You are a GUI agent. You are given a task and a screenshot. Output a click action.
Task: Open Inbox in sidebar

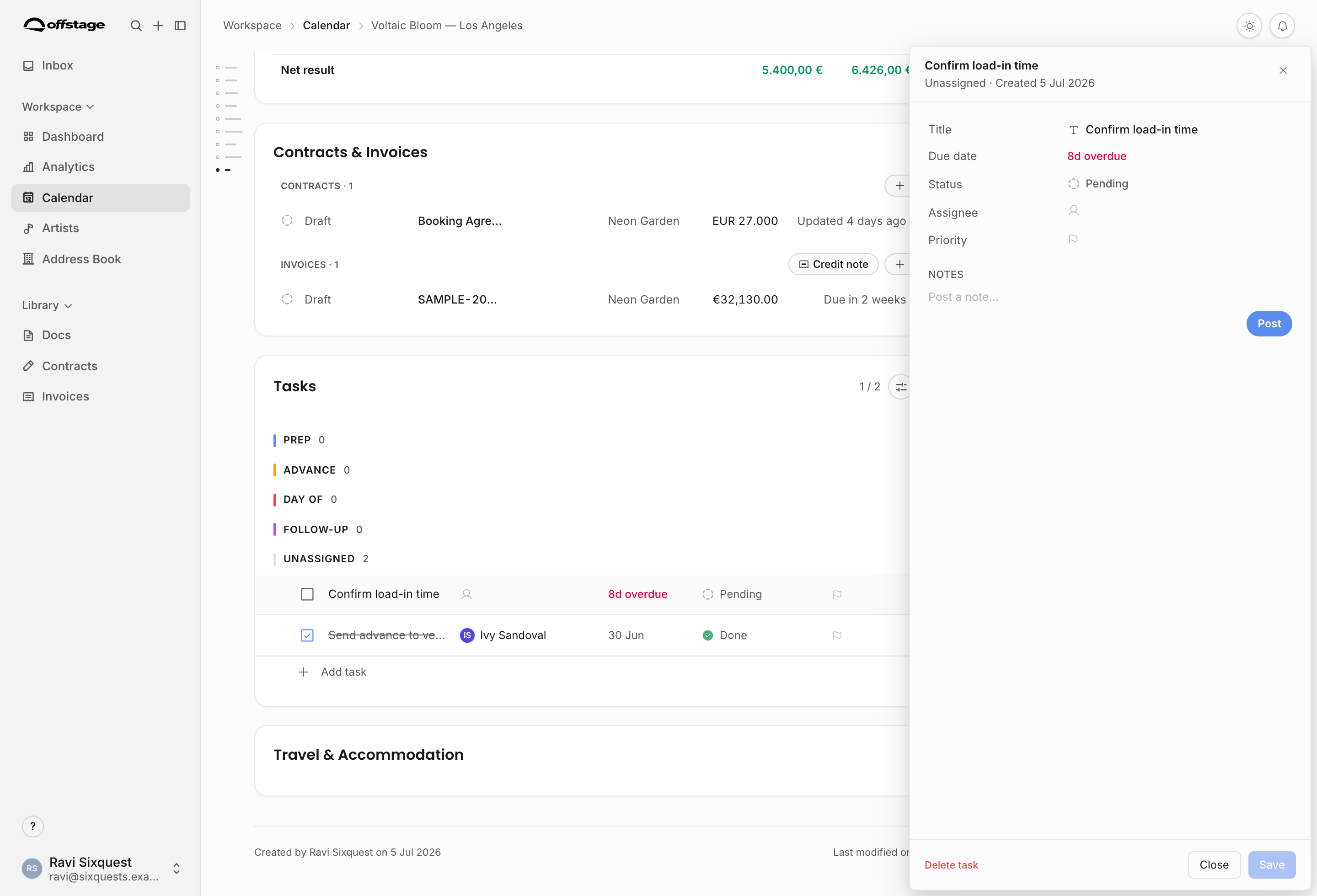pyautogui.click(x=100, y=65)
